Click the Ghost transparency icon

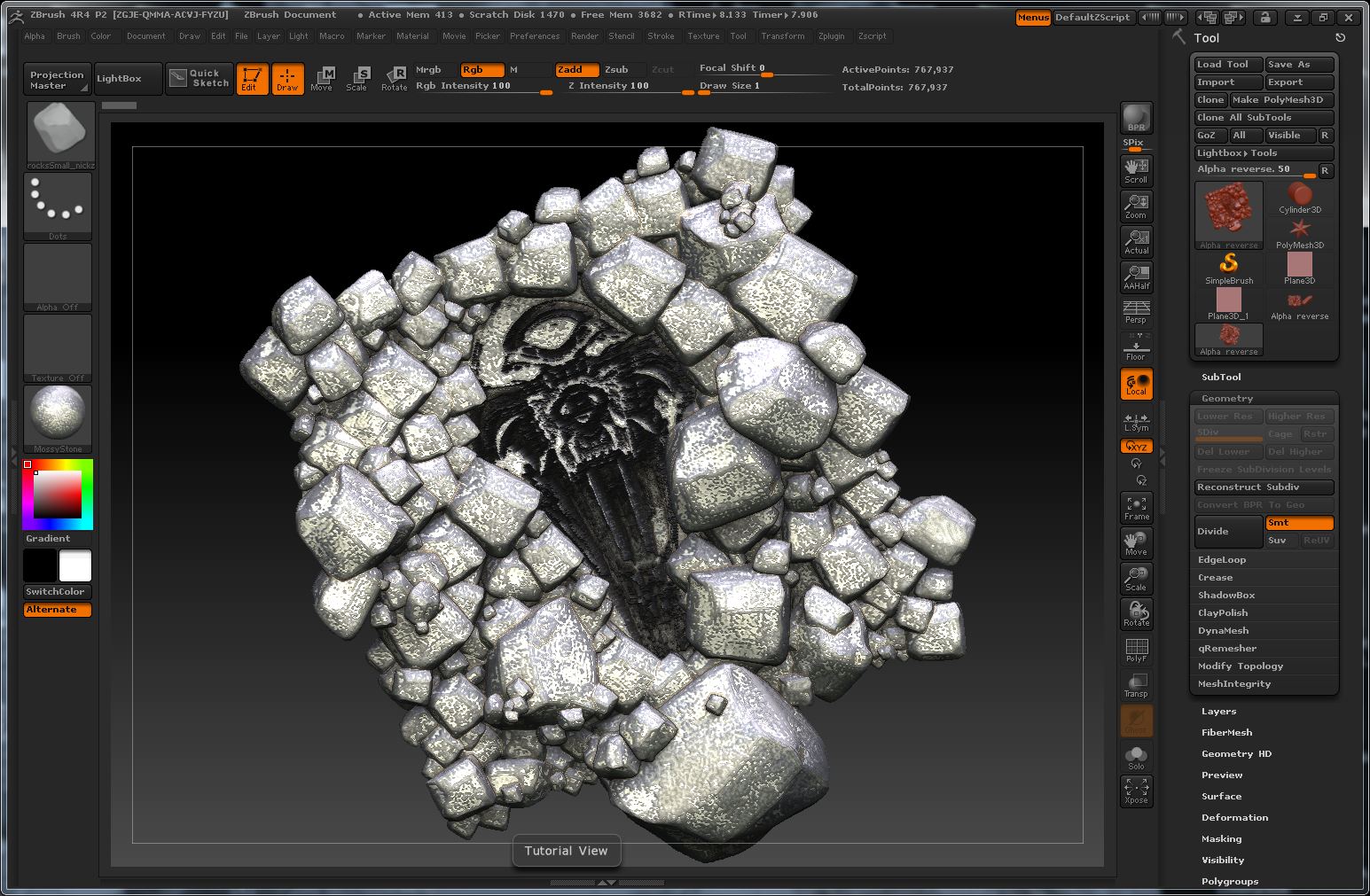tap(1136, 721)
